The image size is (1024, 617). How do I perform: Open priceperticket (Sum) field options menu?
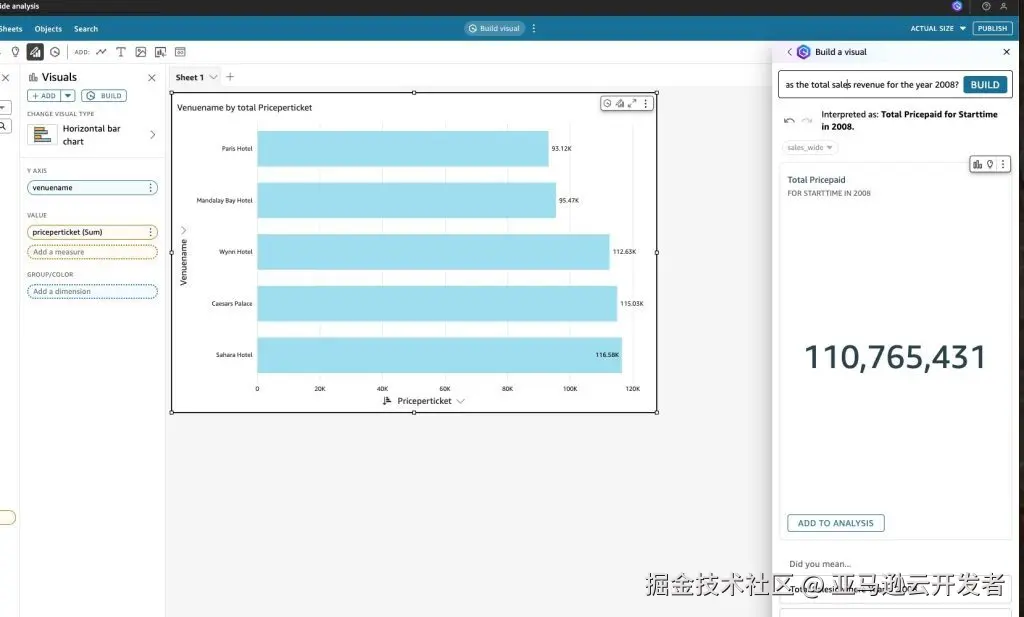click(x=150, y=232)
